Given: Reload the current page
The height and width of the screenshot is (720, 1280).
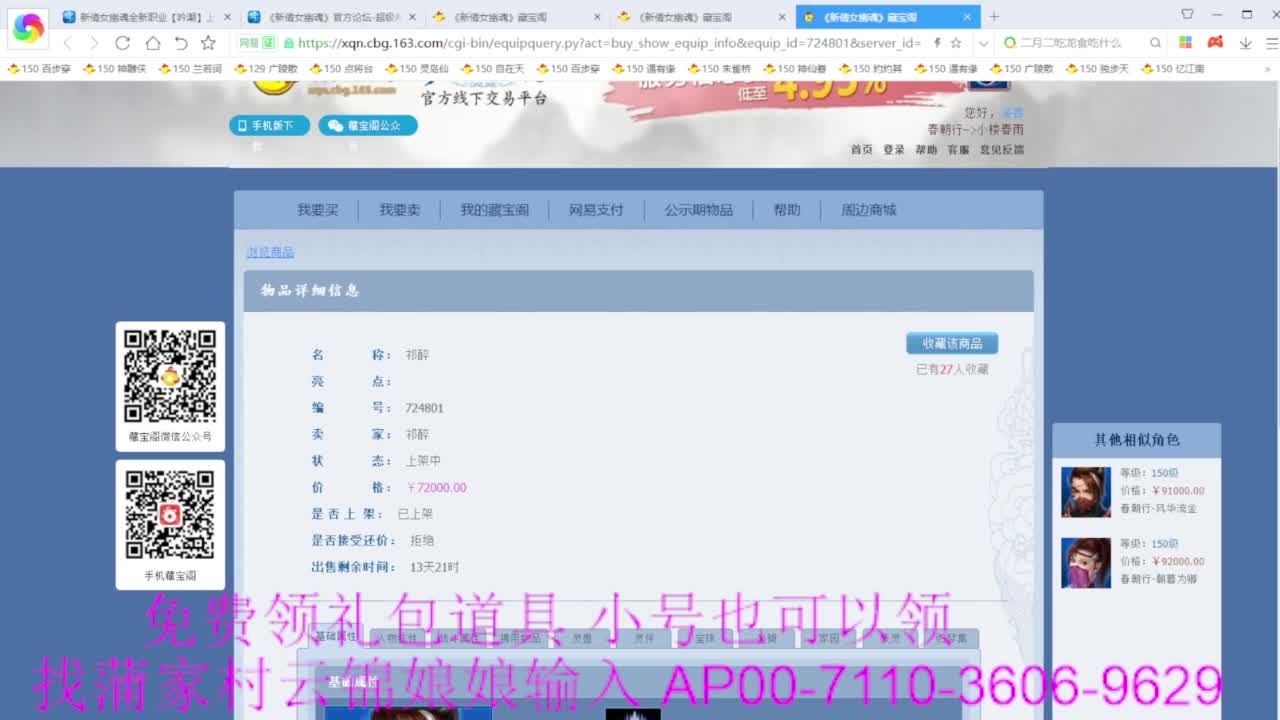Looking at the screenshot, I should point(123,43).
